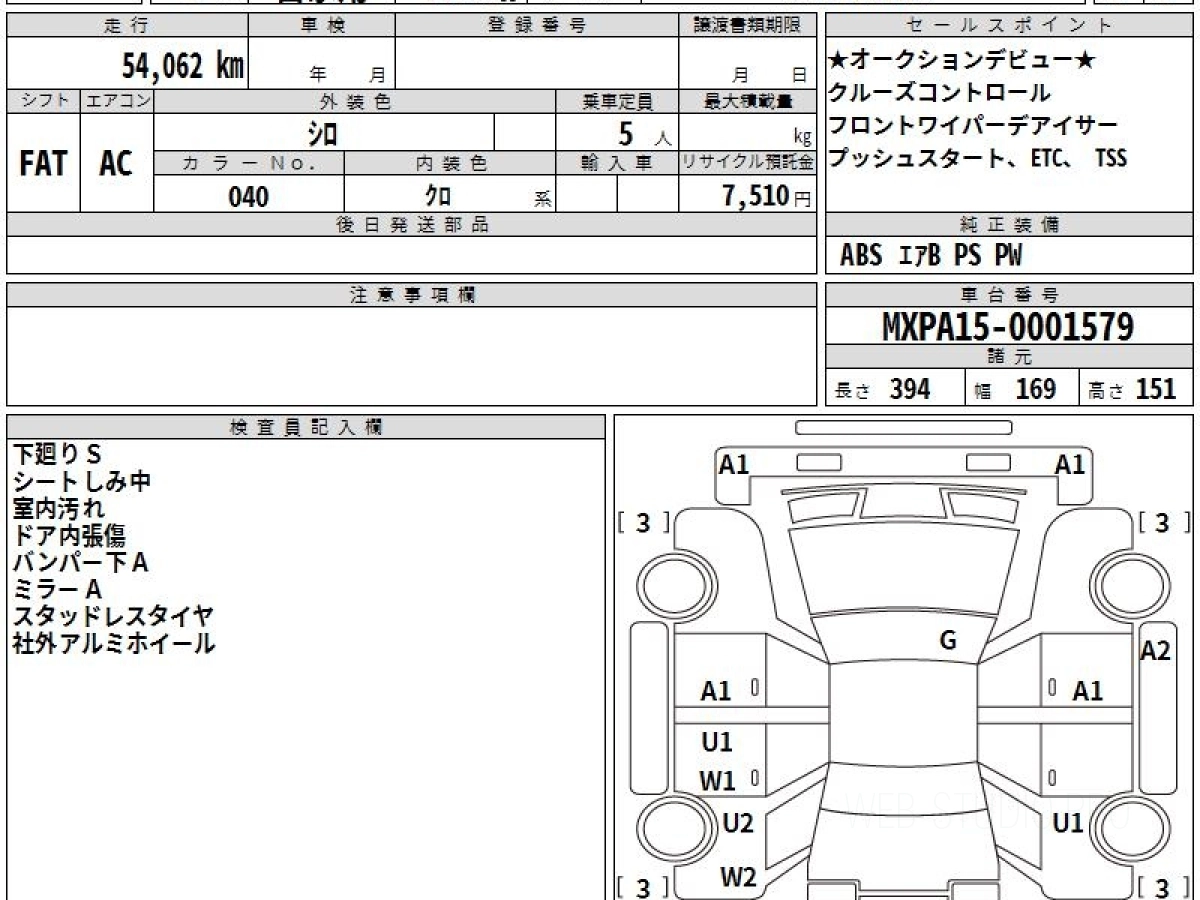
Task: Click the 040 color number value
Action: pos(249,197)
